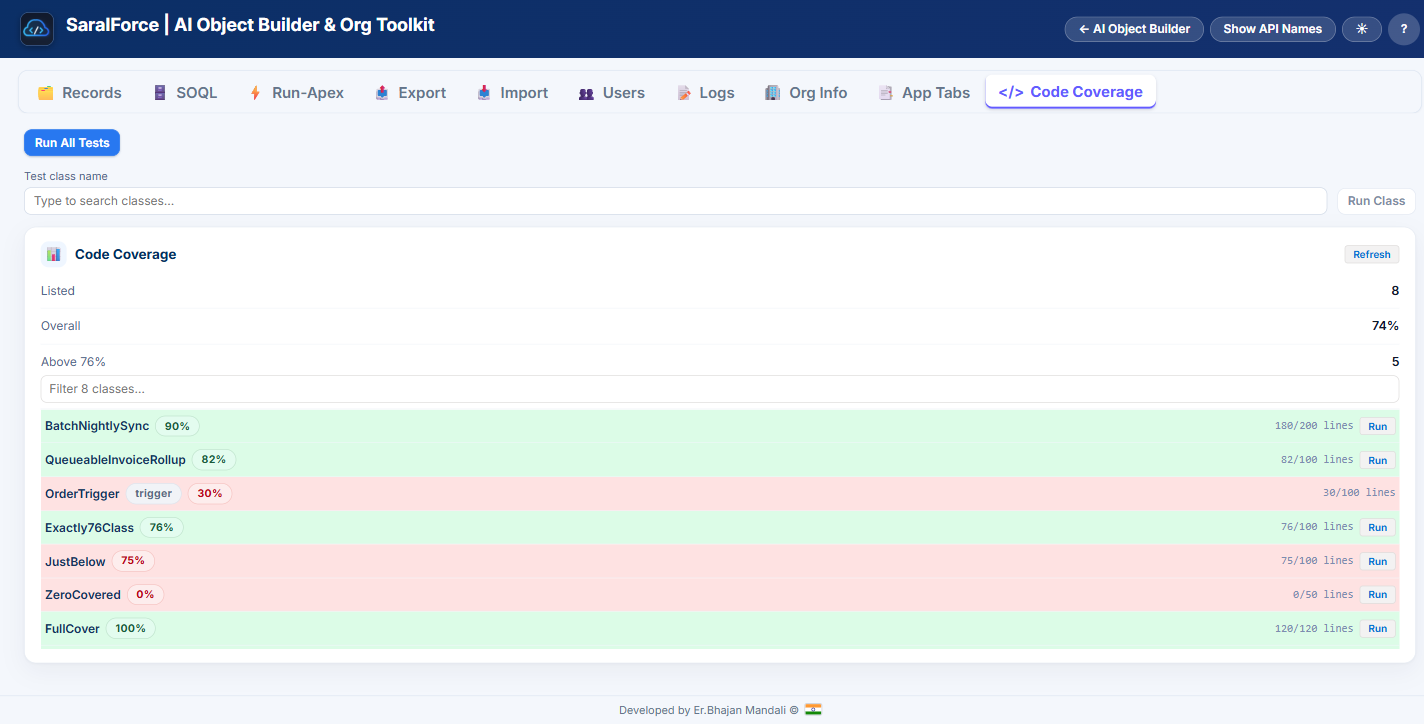Click the India flag icon in footer
This screenshot has height=724, width=1424.
point(813,710)
